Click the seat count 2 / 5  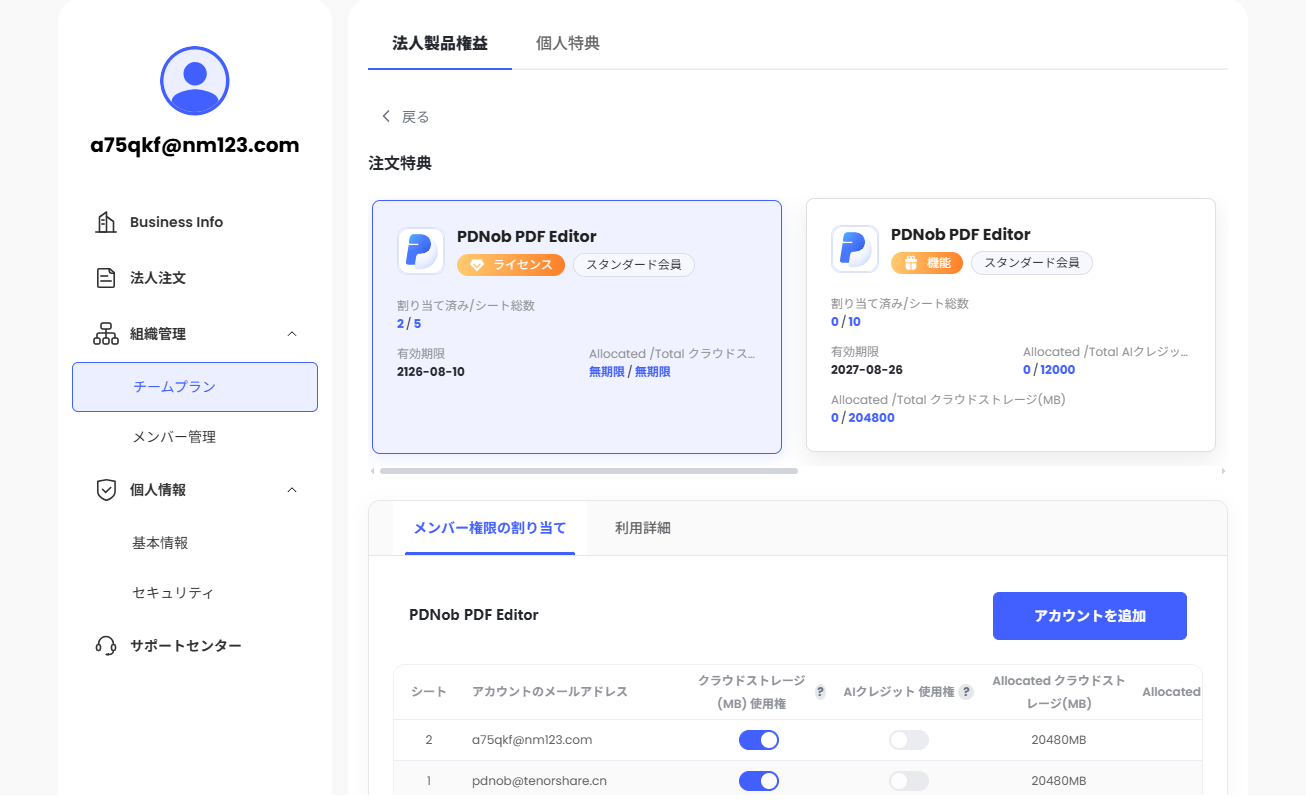pos(409,324)
